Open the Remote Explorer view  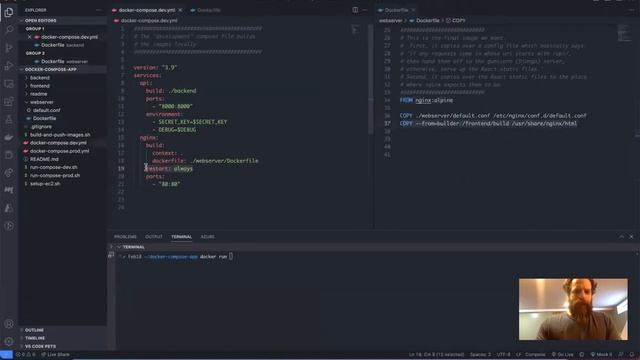click(x=9, y=84)
